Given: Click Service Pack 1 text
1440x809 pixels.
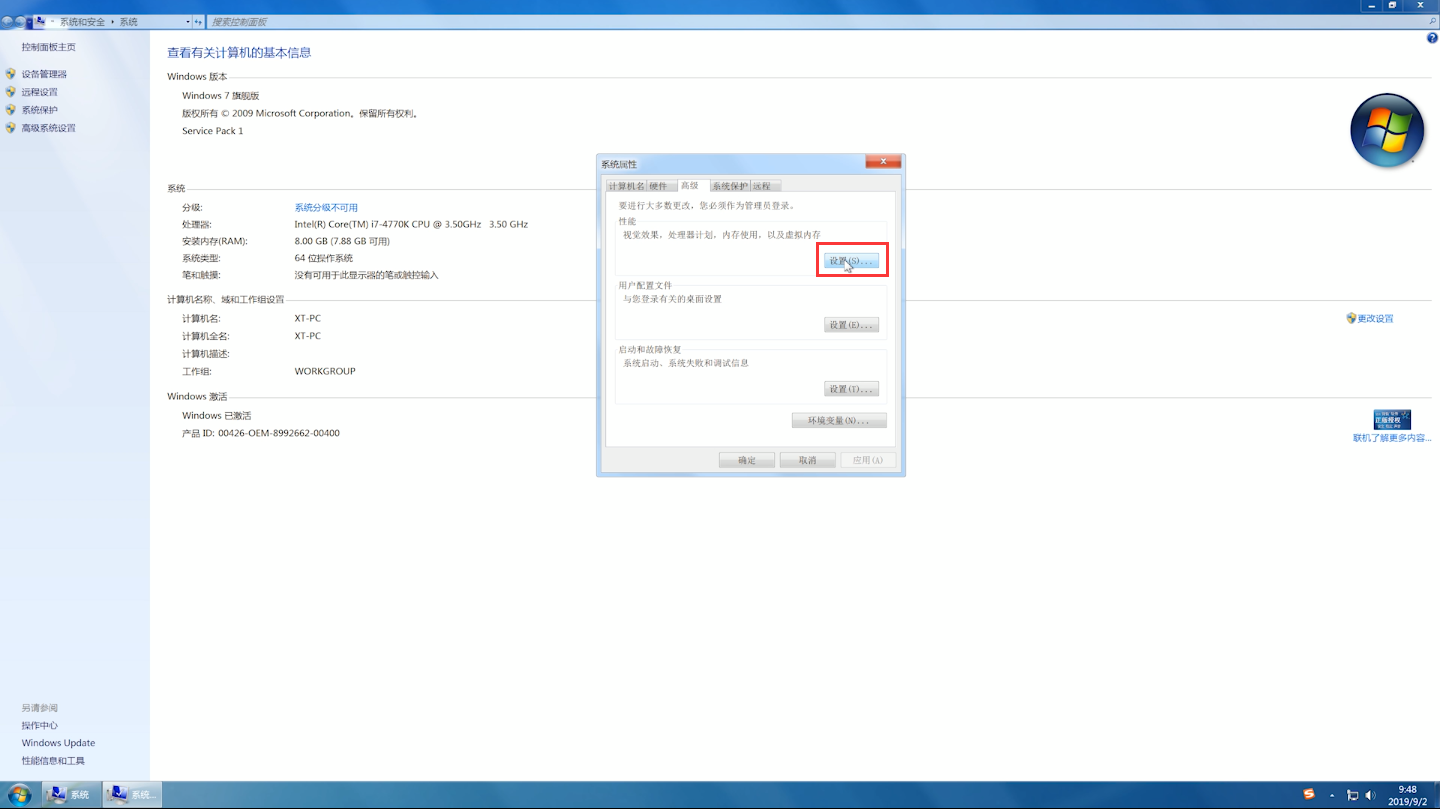Looking at the screenshot, I should pos(212,131).
